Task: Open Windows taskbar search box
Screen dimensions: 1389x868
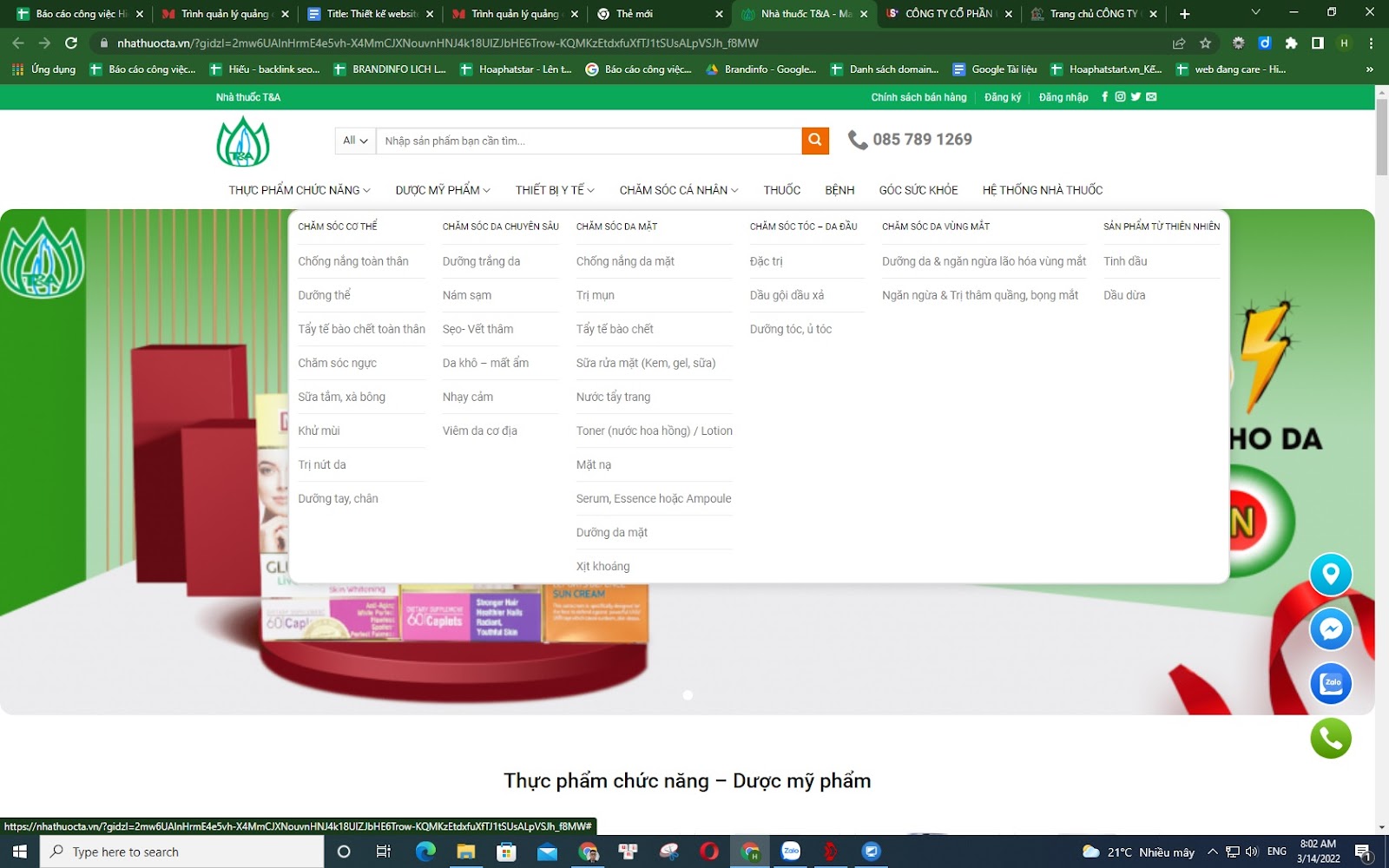Action: 182,852
